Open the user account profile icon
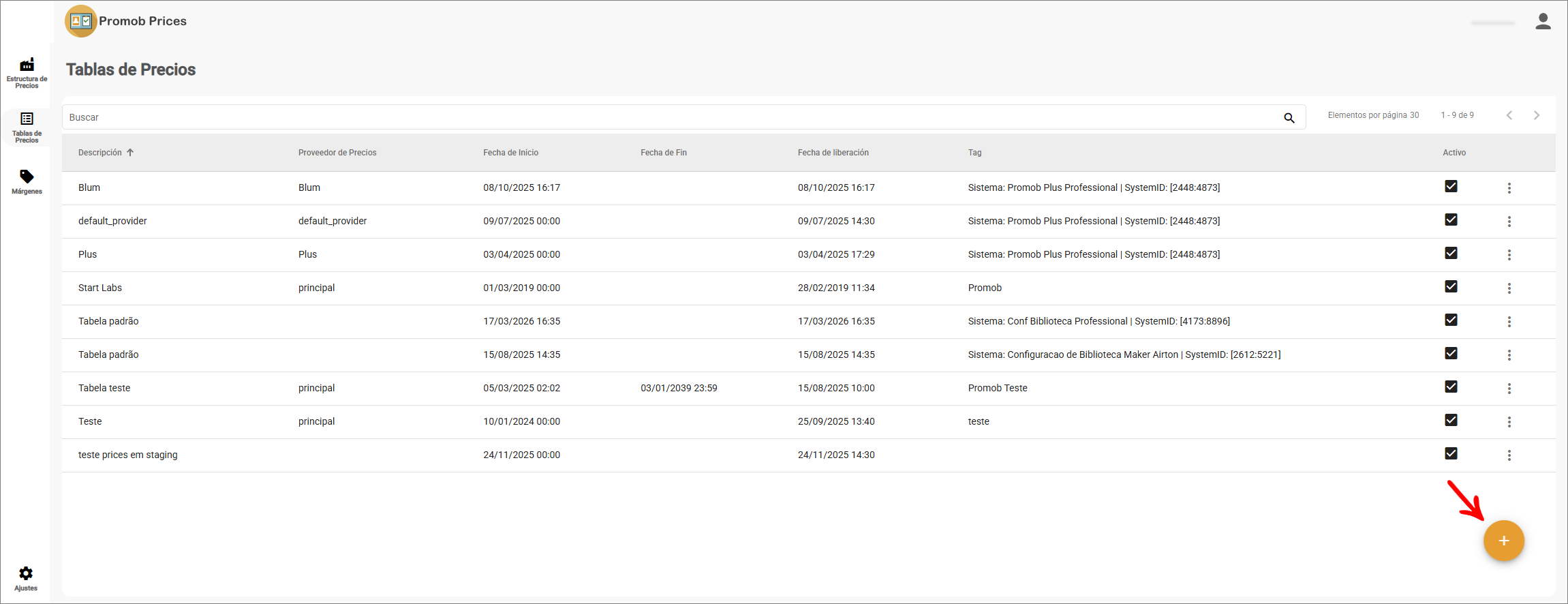The image size is (1568, 604). [x=1543, y=22]
